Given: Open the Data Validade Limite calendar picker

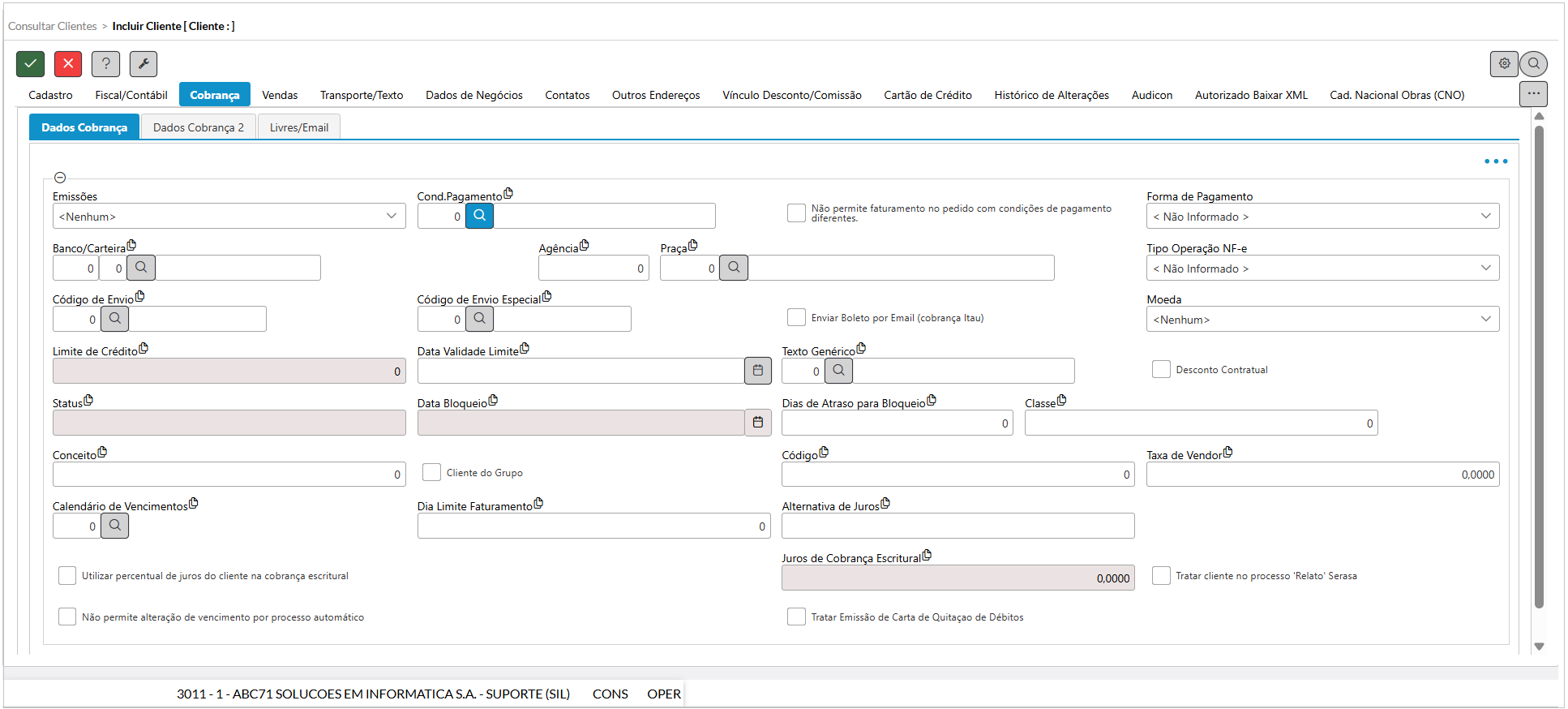Looking at the screenshot, I should [757, 371].
